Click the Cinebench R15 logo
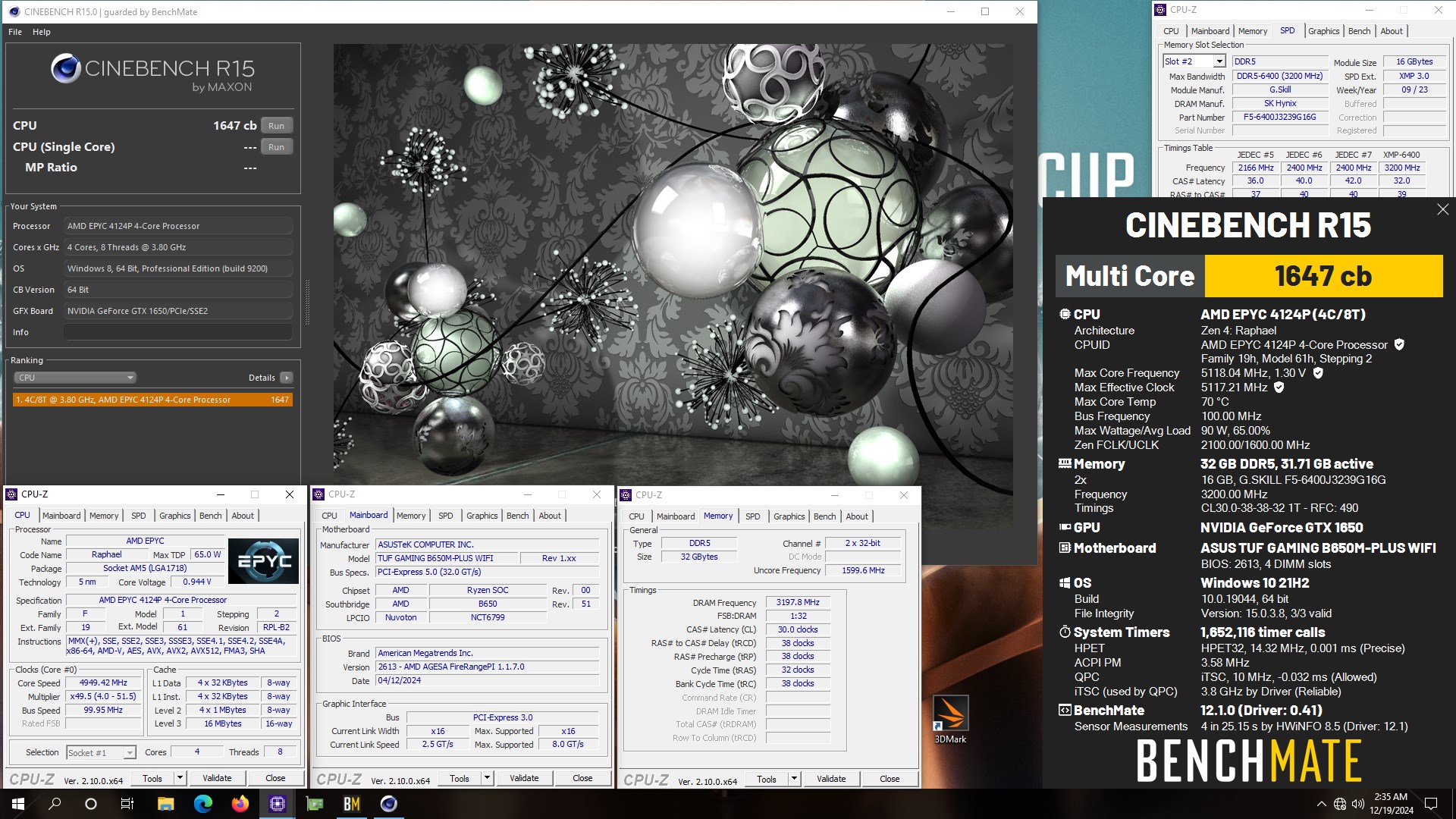1456x819 pixels. click(x=152, y=74)
